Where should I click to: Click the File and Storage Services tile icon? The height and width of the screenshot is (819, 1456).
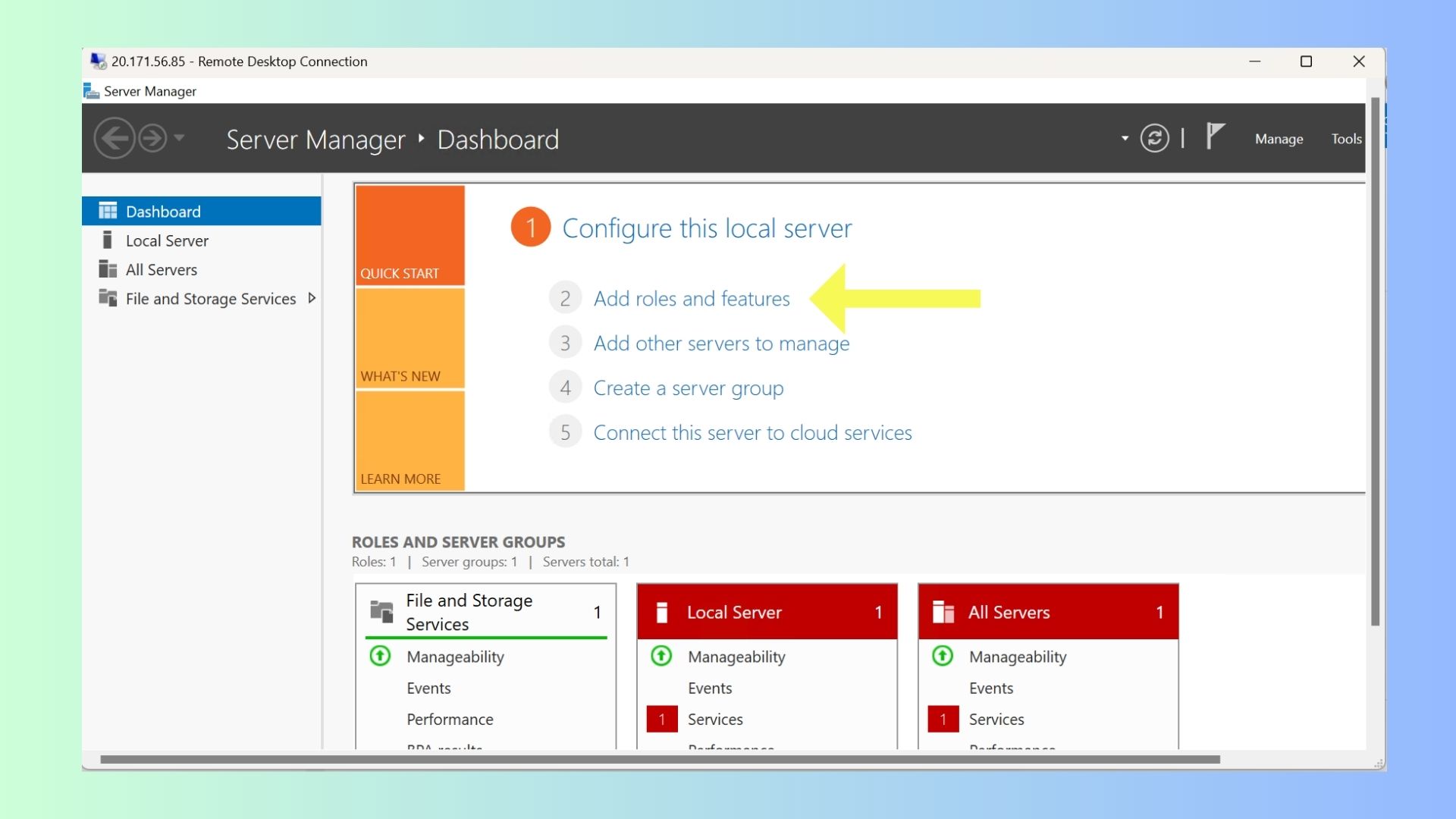pos(381,611)
